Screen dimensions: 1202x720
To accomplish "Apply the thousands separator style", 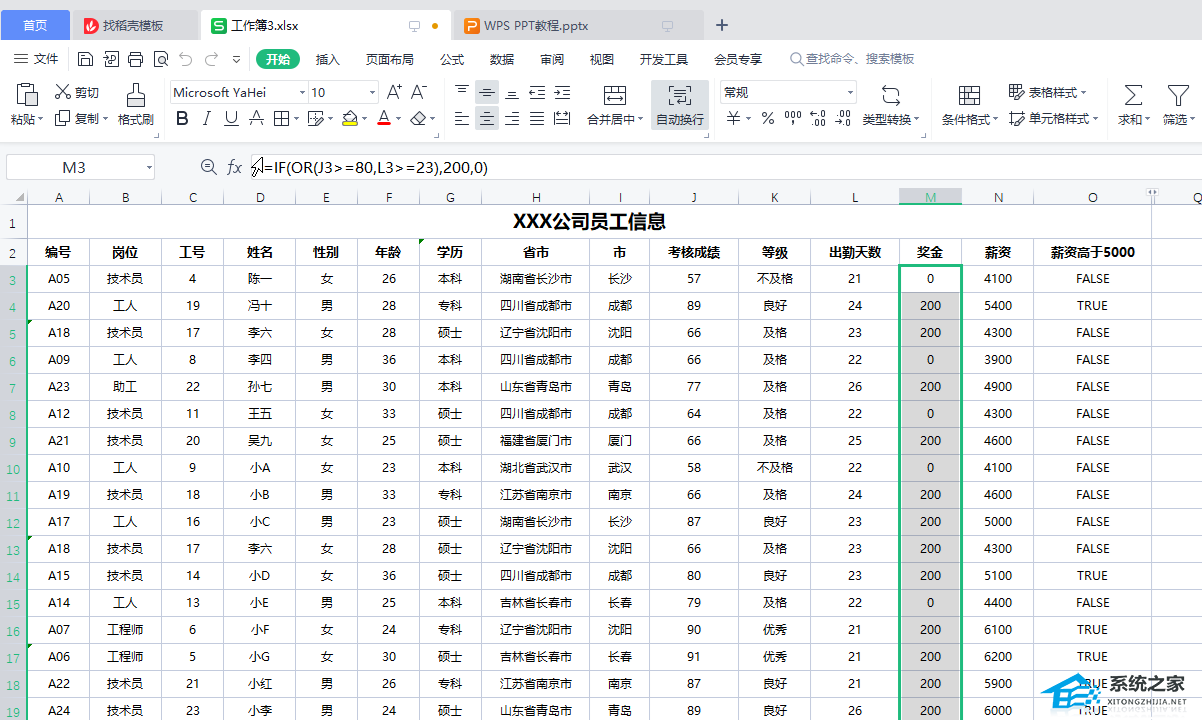I will [793, 119].
